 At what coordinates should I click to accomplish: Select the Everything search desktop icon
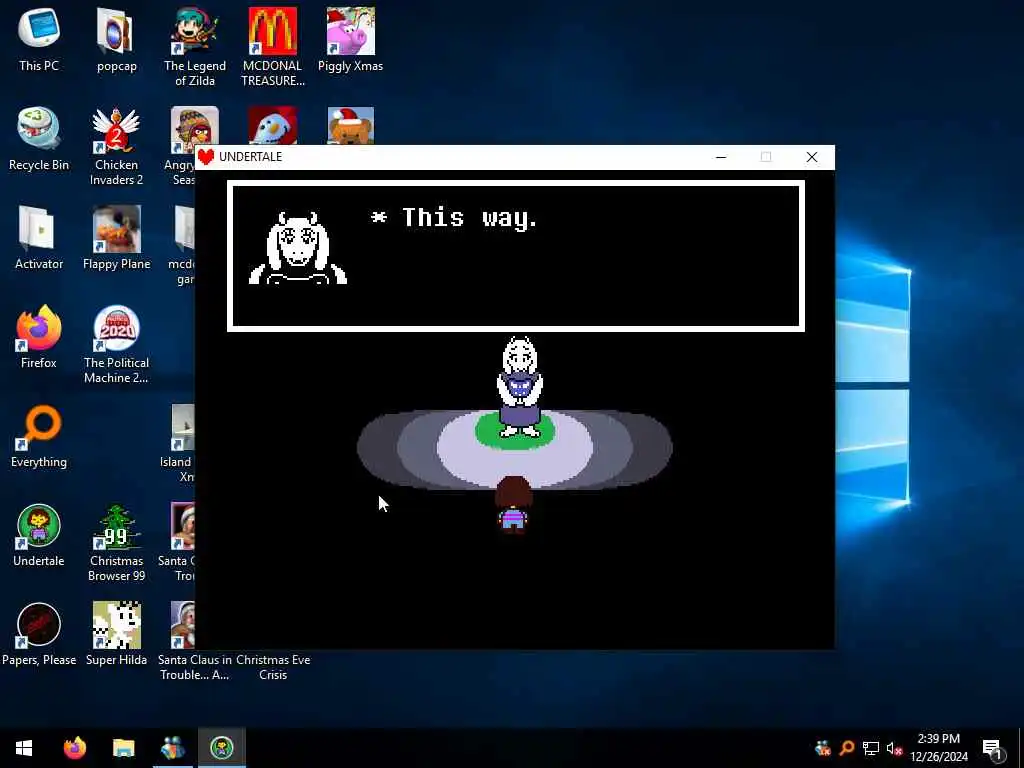pyautogui.click(x=39, y=436)
